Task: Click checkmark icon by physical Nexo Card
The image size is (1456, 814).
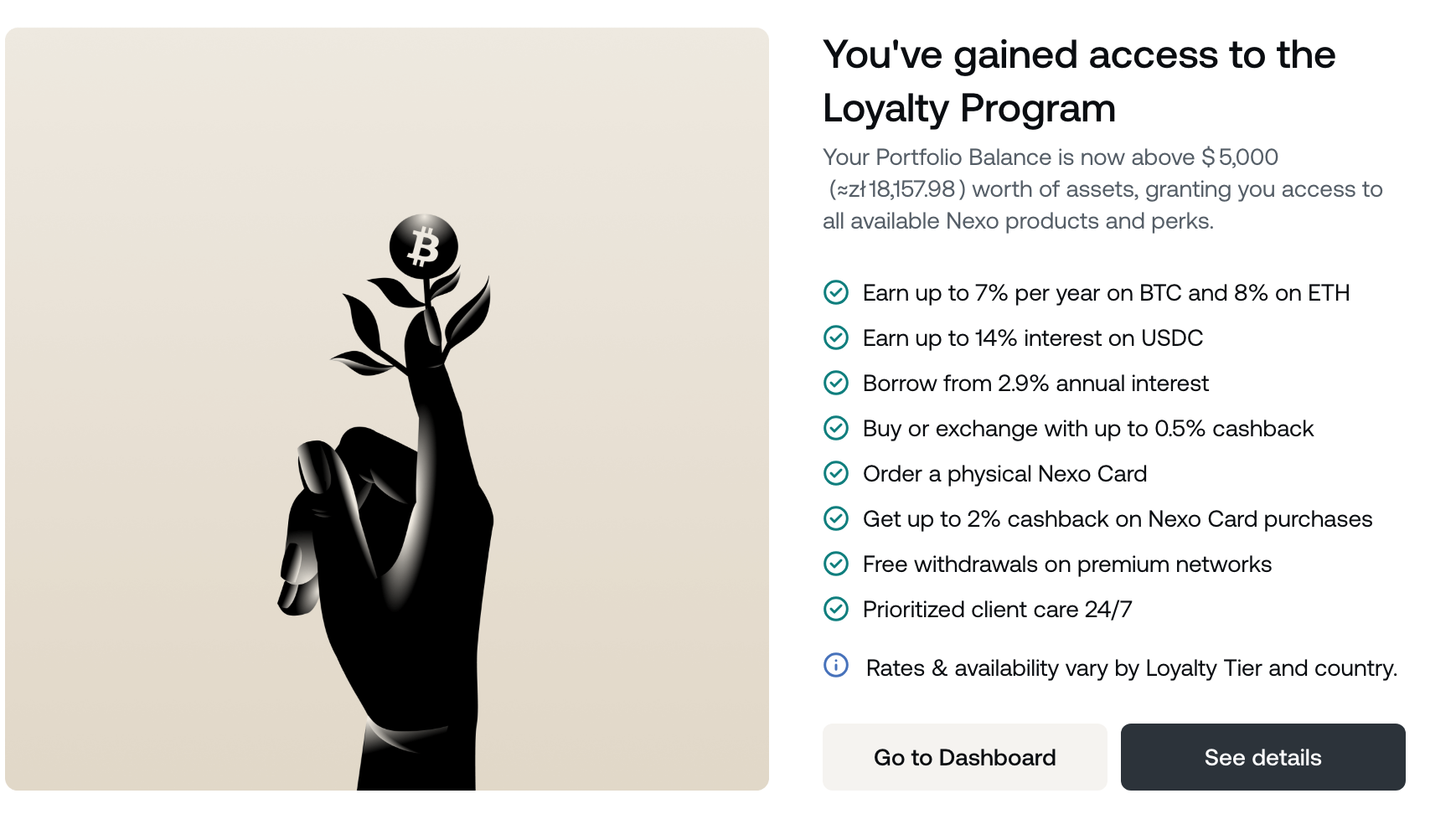Action: tap(836, 473)
